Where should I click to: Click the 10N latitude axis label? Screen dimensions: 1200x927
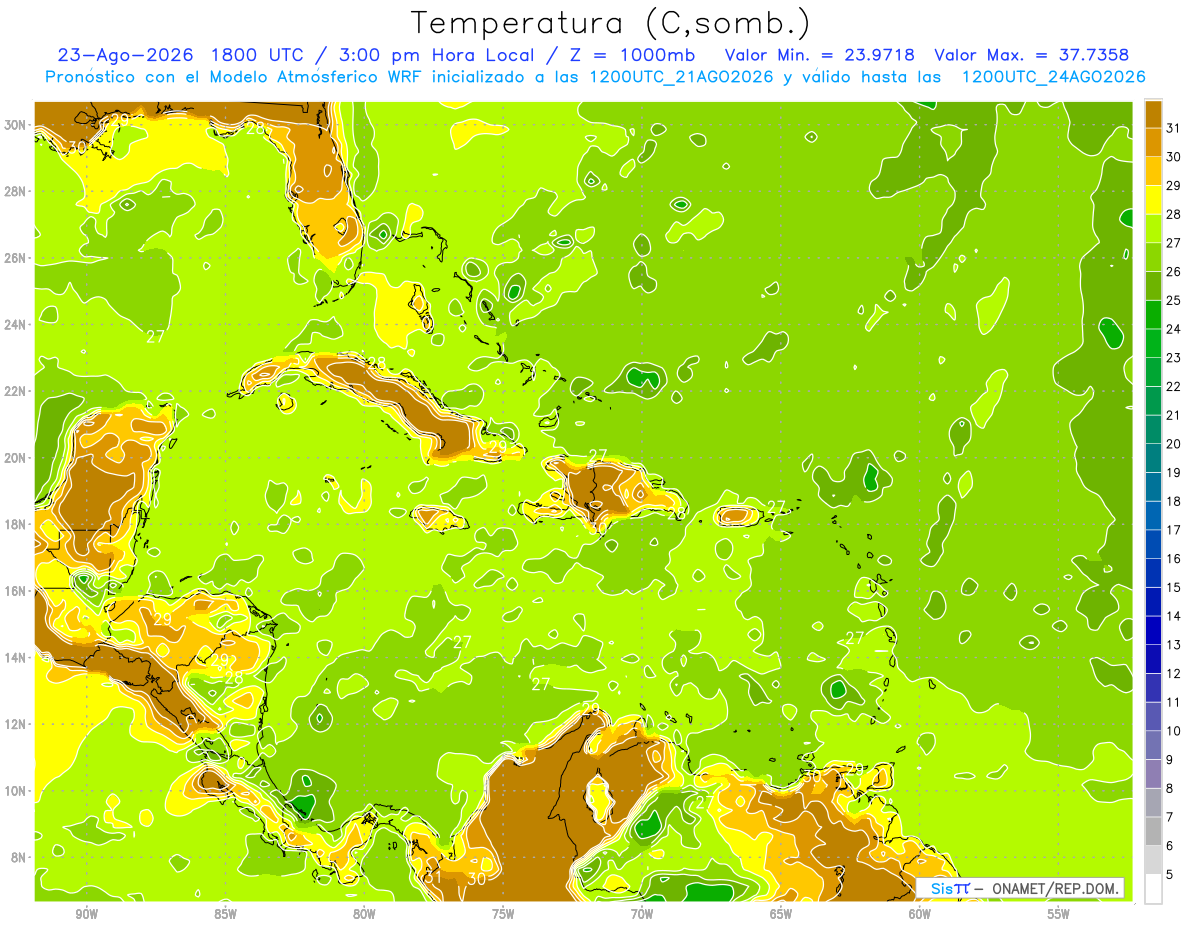15,790
